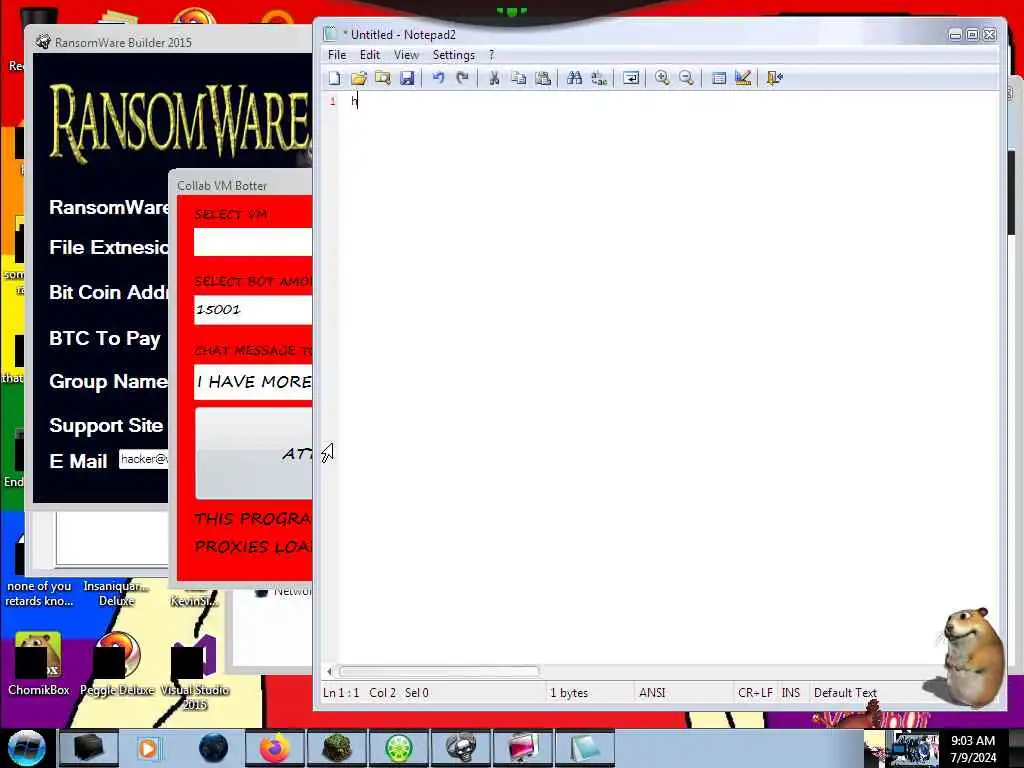The width and height of the screenshot is (1024, 768).
Task: Open Find with the binoculars icon
Action: click(575, 78)
